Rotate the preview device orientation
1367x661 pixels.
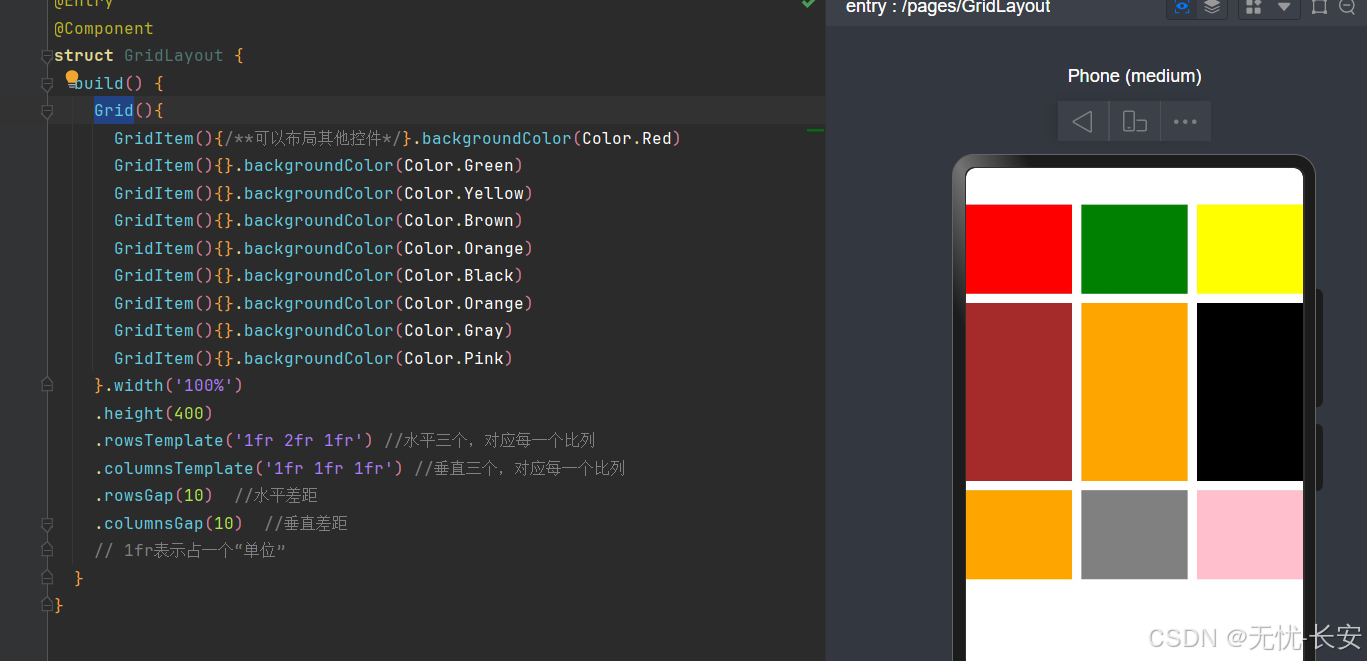pyautogui.click(x=1135, y=121)
